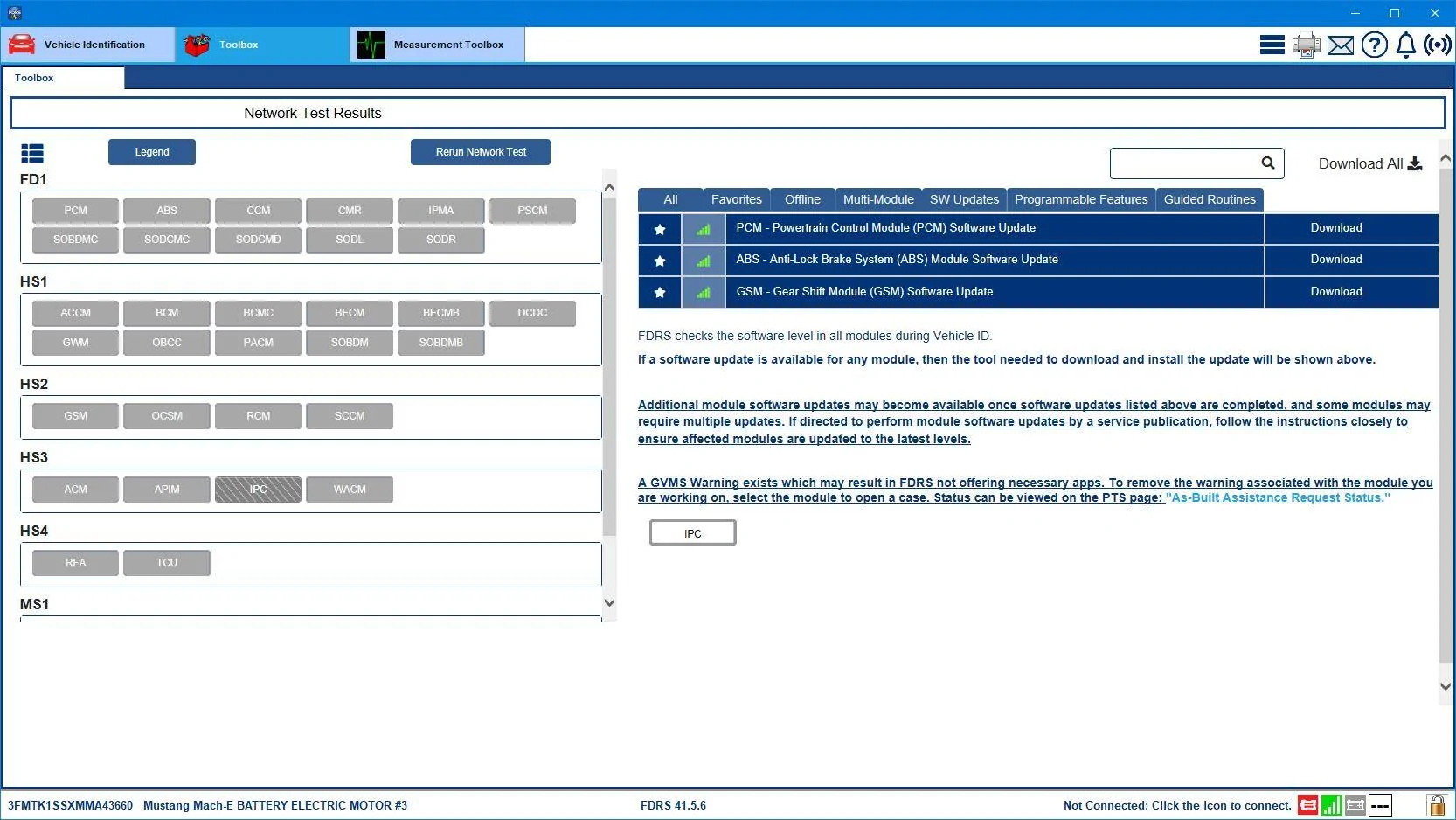Click the VIN 3FMTK1SSXMMA43660 in status bar
The height and width of the screenshot is (820, 1456).
tap(71, 805)
